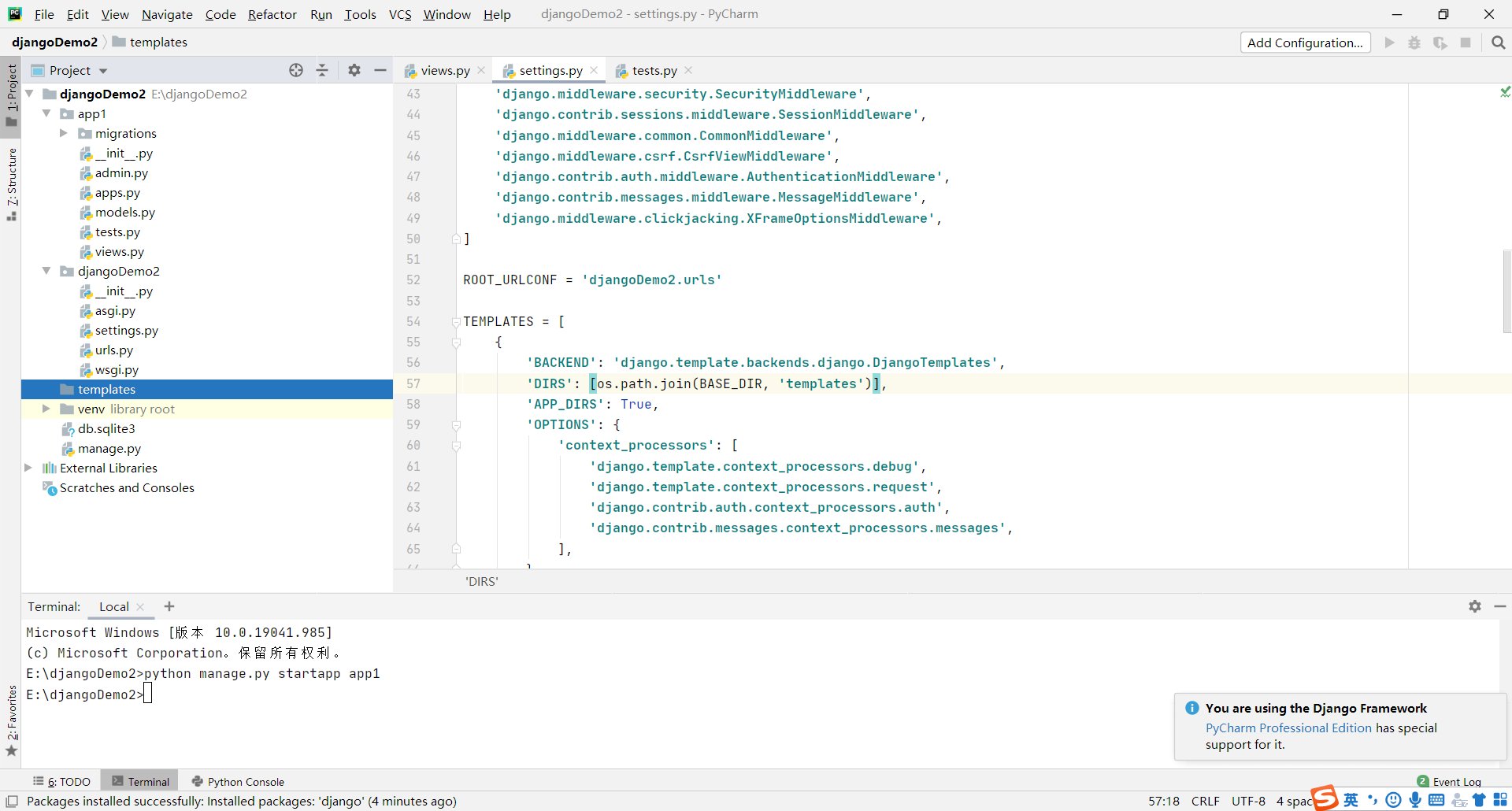The height and width of the screenshot is (811, 1512).
Task: Close the tests.py editor tab
Action: 688,70
